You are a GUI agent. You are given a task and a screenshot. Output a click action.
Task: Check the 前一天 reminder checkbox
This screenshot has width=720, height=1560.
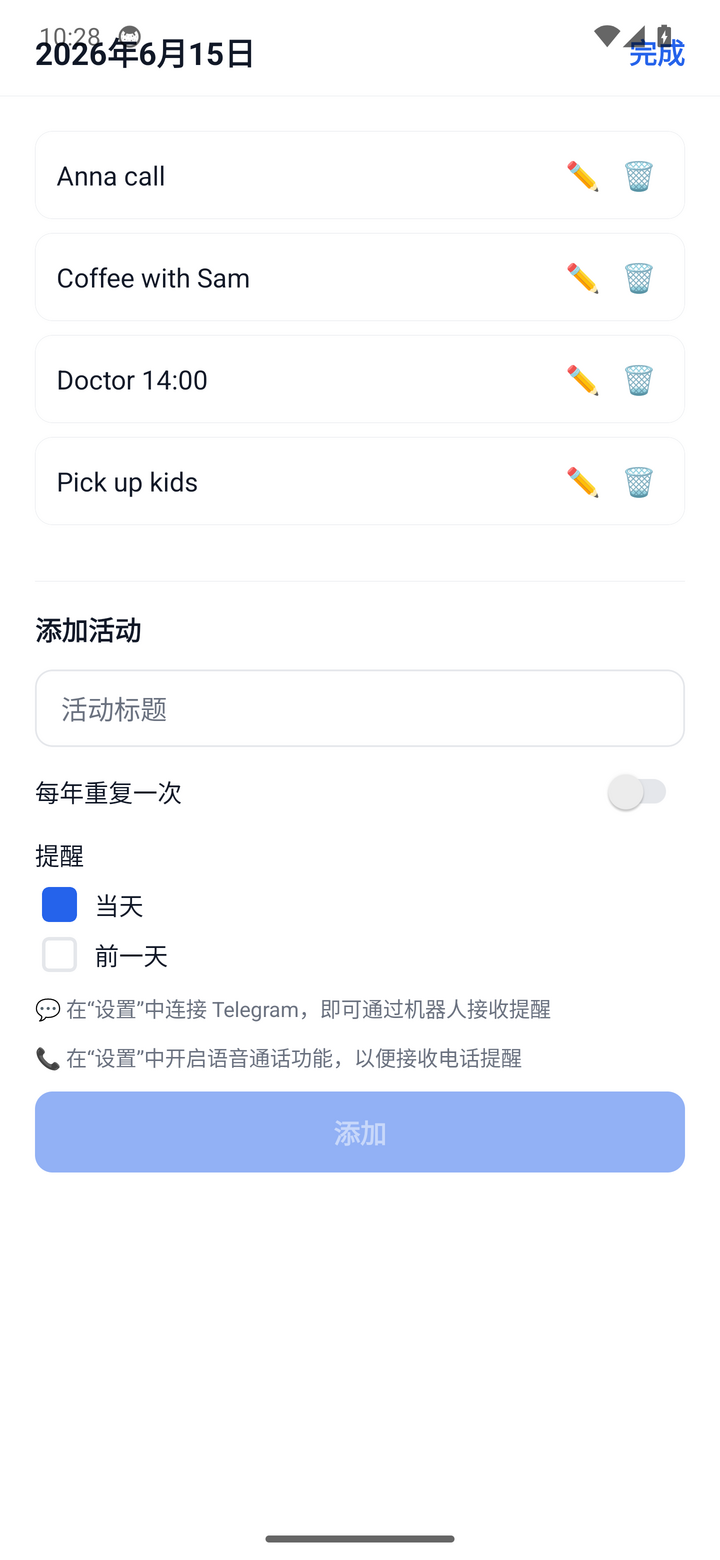pyautogui.click(x=59, y=954)
